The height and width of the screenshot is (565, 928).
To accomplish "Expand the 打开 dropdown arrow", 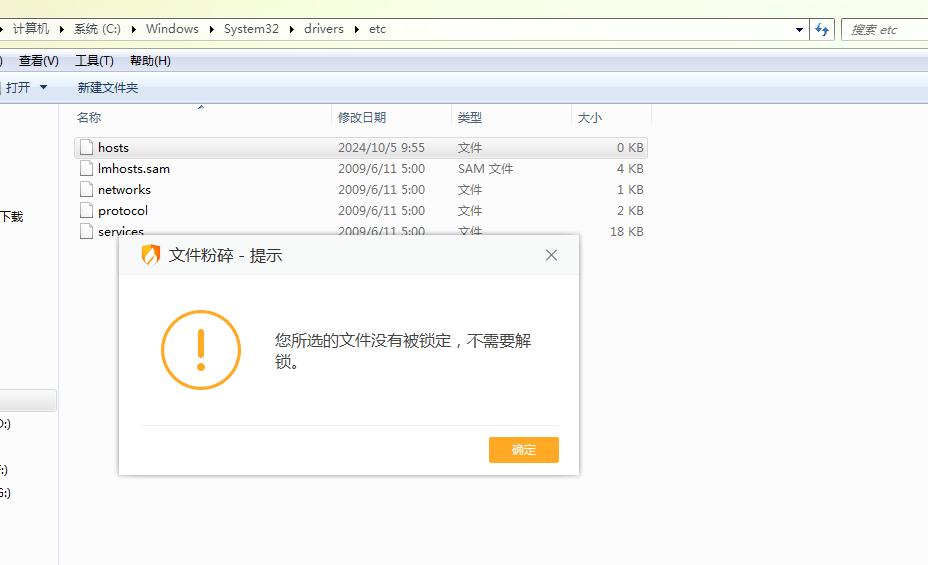I will point(43,88).
